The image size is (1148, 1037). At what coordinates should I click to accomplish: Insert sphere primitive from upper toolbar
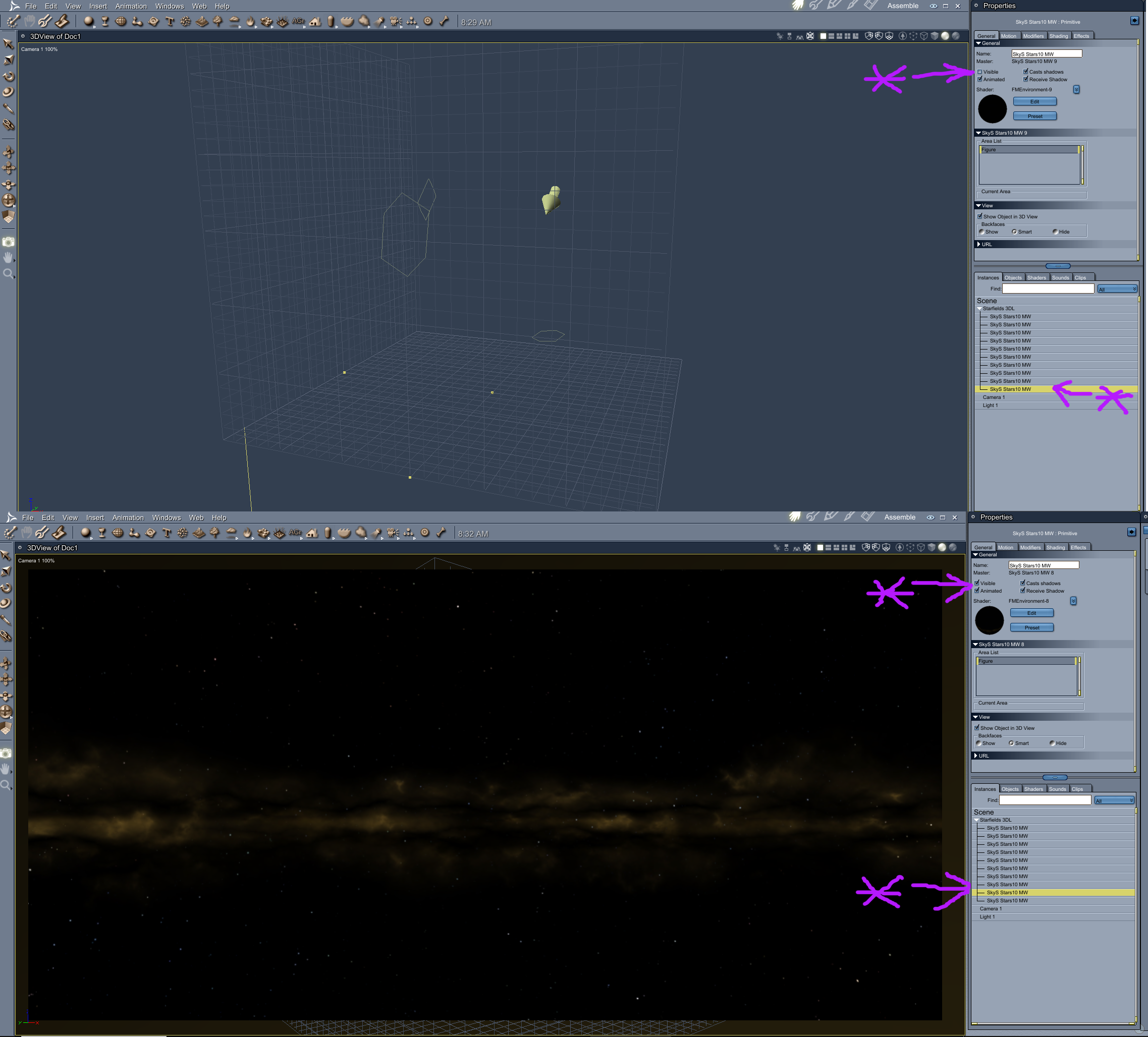[x=88, y=22]
